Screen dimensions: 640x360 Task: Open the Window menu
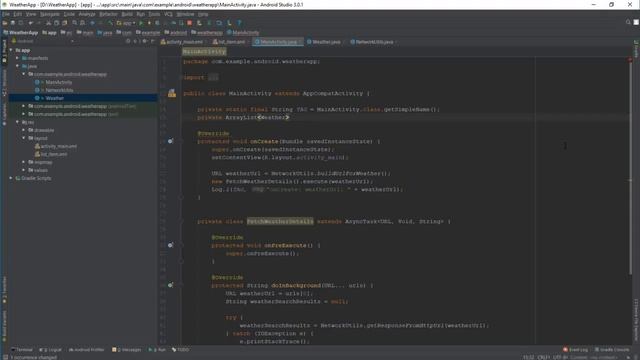point(185,14)
